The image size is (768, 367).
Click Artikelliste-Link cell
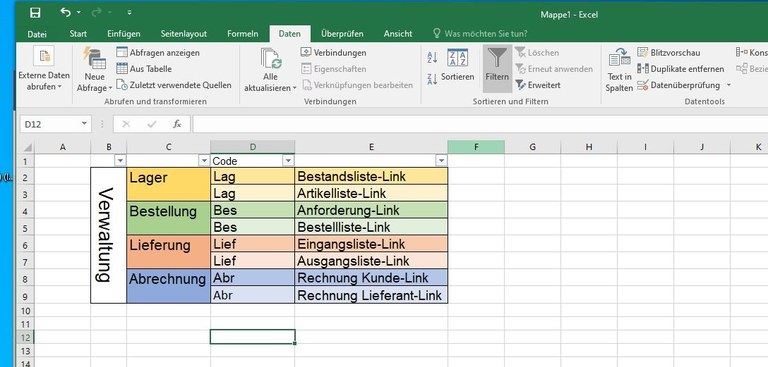click(371, 193)
